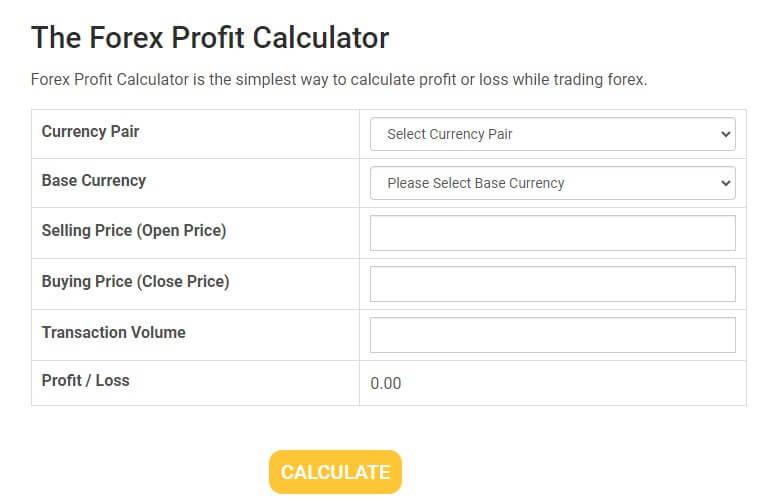The height and width of the screenshot is (500, 773).
Task: Click the Base Currency row label
Action: (x=94, y=180)
